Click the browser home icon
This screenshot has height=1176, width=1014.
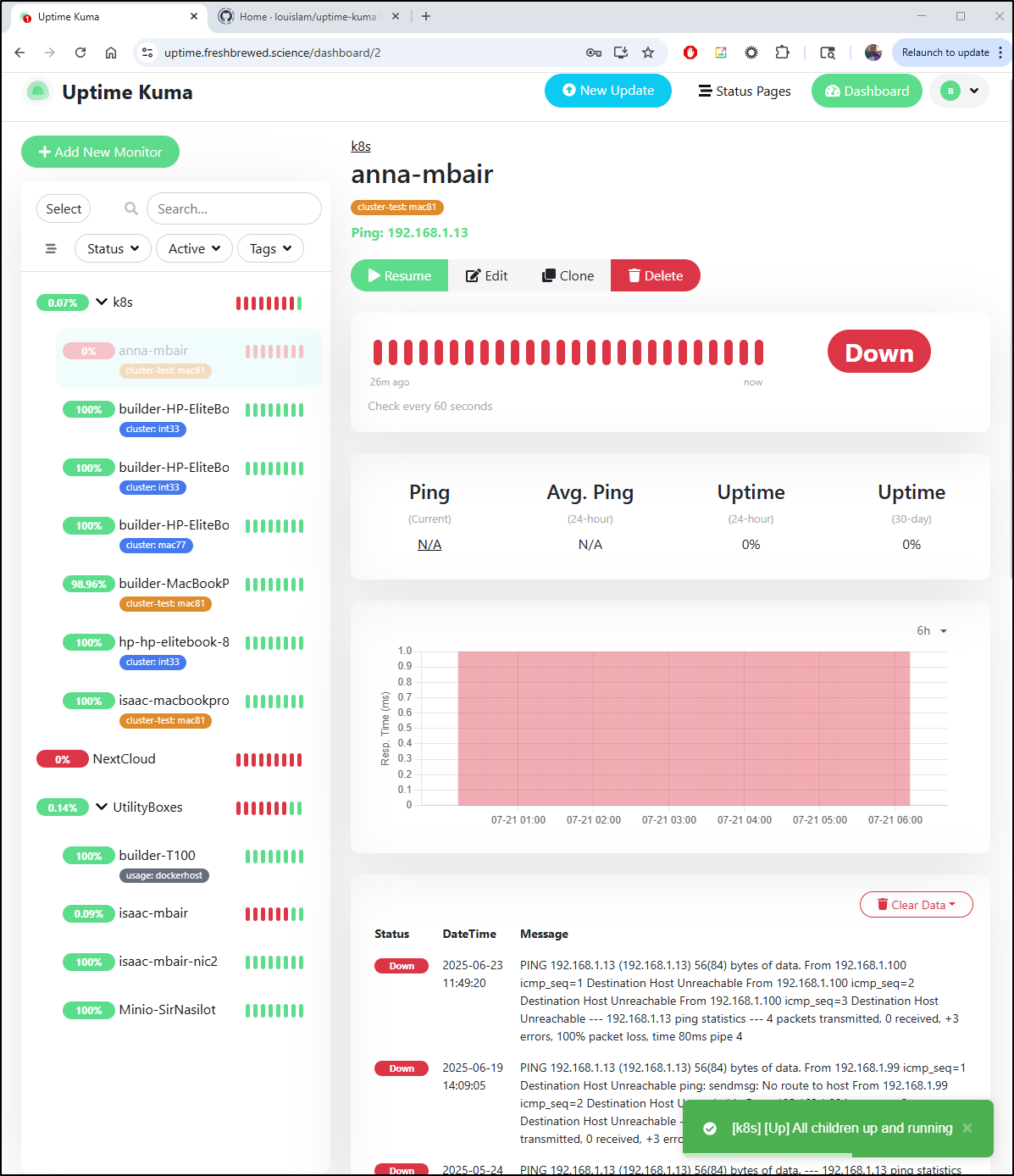[111, 53]
